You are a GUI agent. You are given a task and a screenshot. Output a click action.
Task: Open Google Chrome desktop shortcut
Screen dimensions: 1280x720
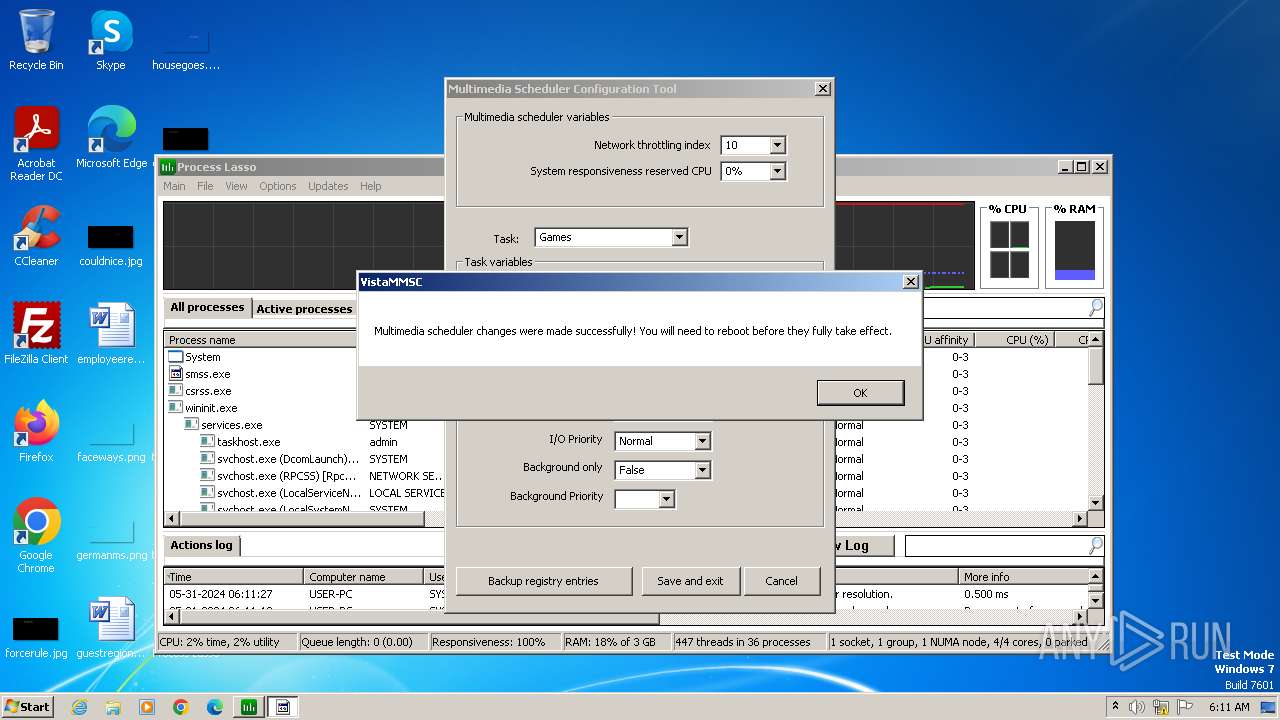[36, 536]
